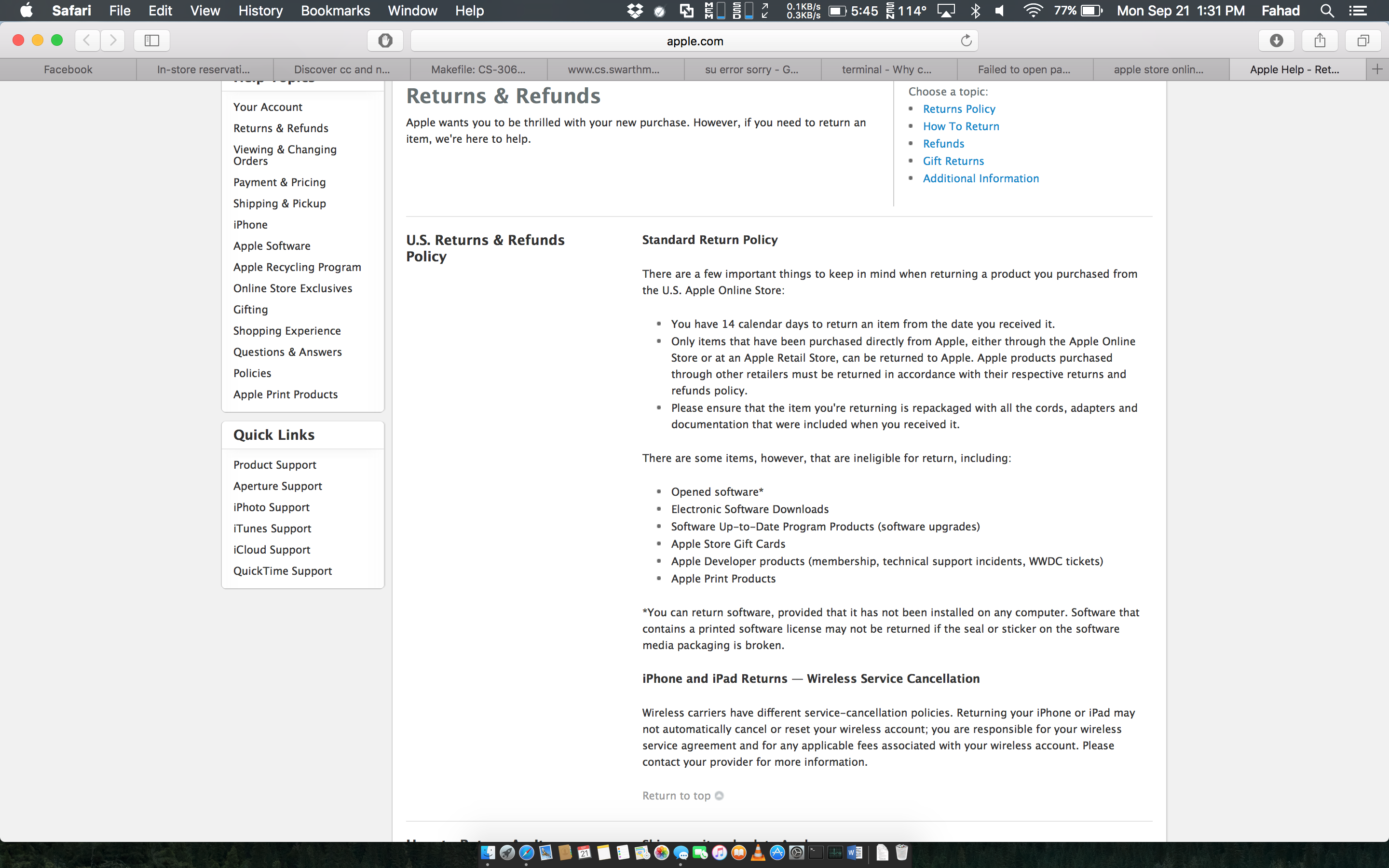Open the Returns Policy topic link

[959, 109]
